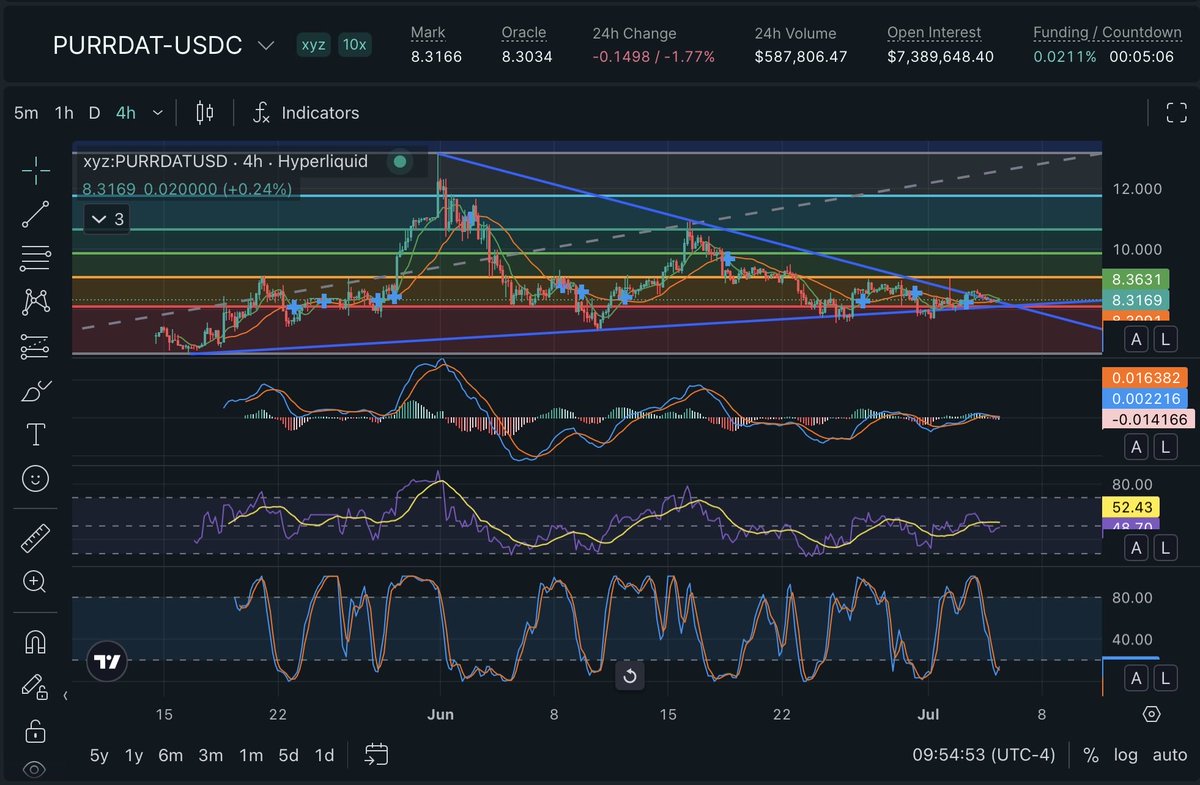Collapse the left drawing toolbar arrow
1200x785 pixels.
(x=66, y=696)
